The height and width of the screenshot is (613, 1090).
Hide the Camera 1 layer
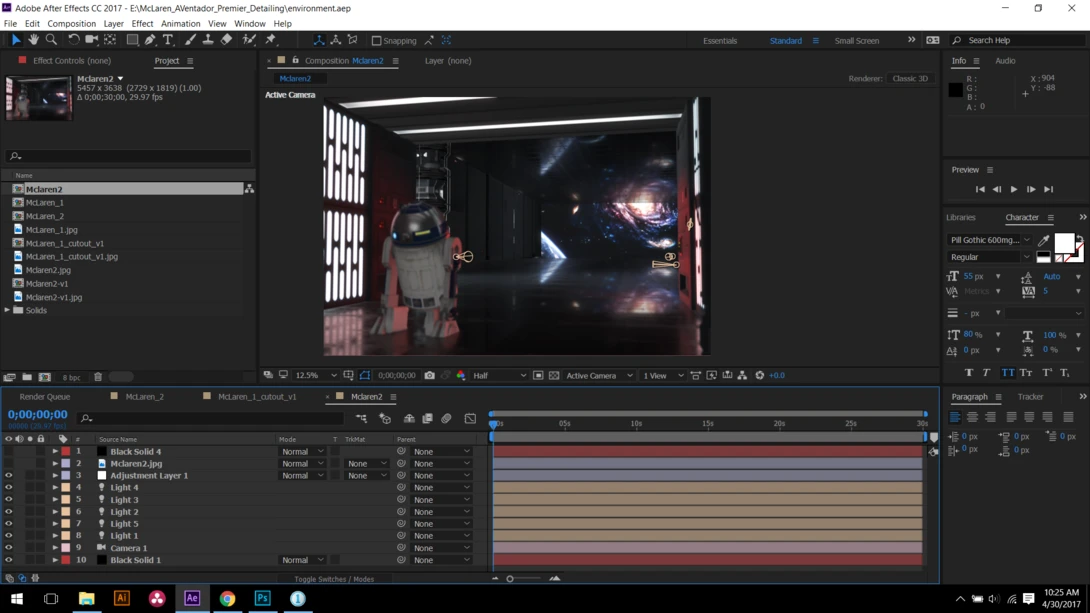pos(8,548)
